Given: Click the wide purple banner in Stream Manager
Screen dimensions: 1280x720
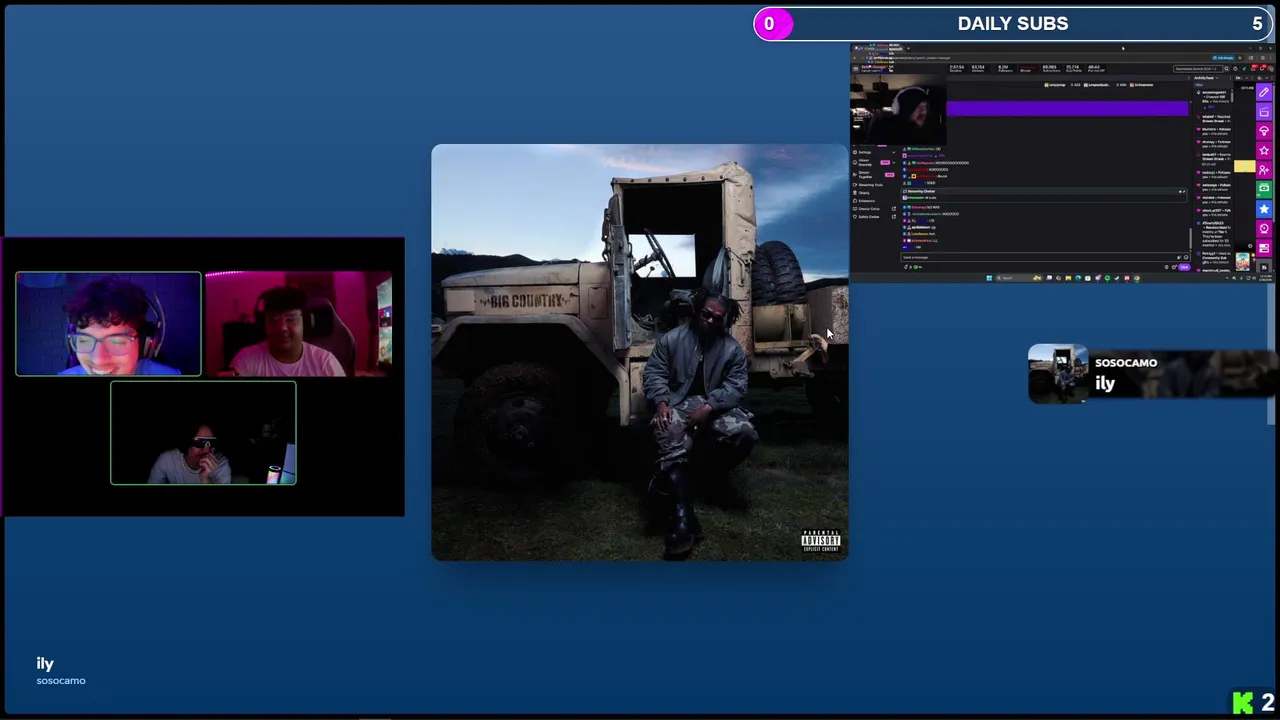Looking at the screenshot, I should [x=1067, y=108].
